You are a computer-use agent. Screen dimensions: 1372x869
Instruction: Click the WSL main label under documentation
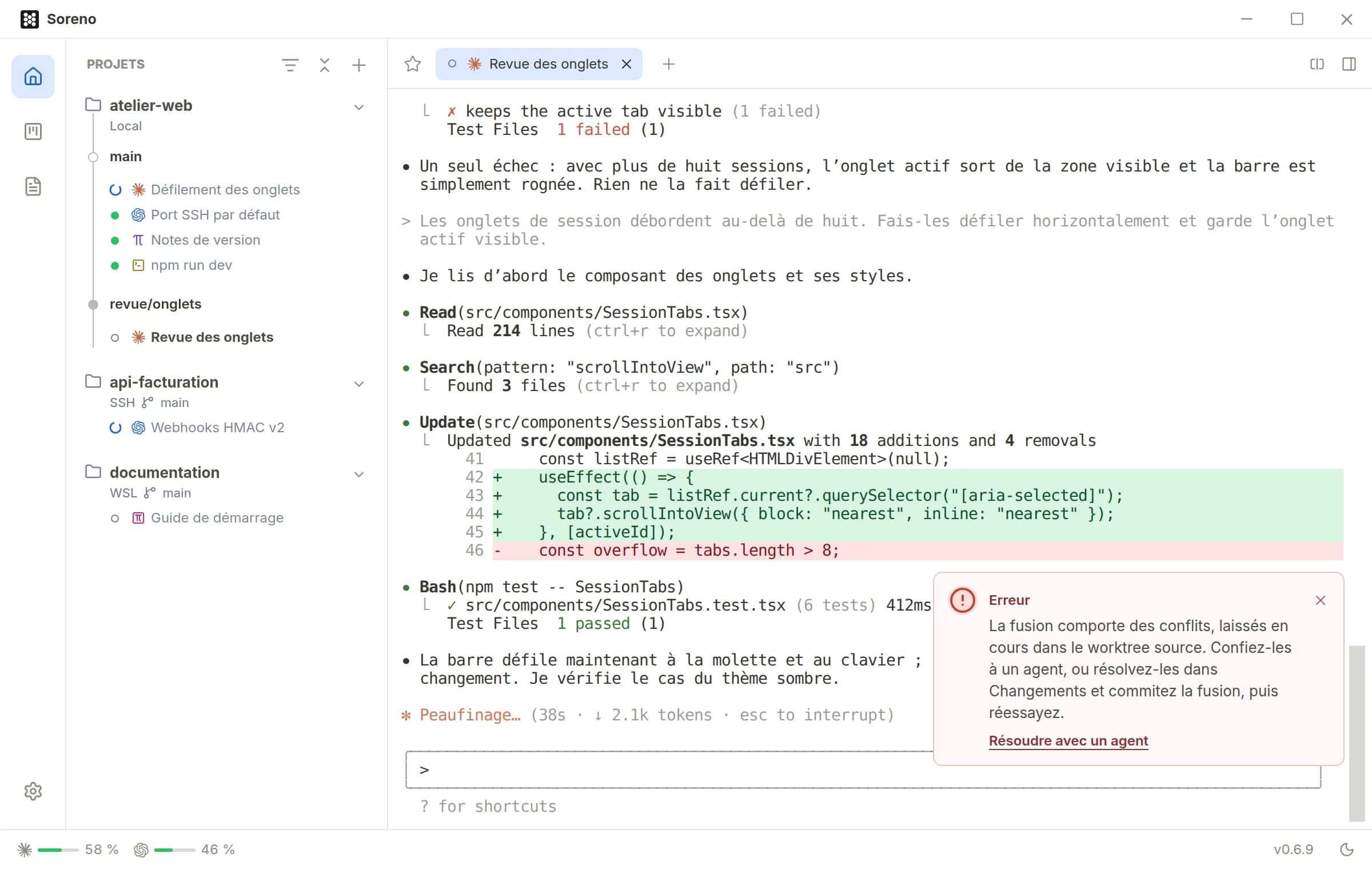pos(150,493)
